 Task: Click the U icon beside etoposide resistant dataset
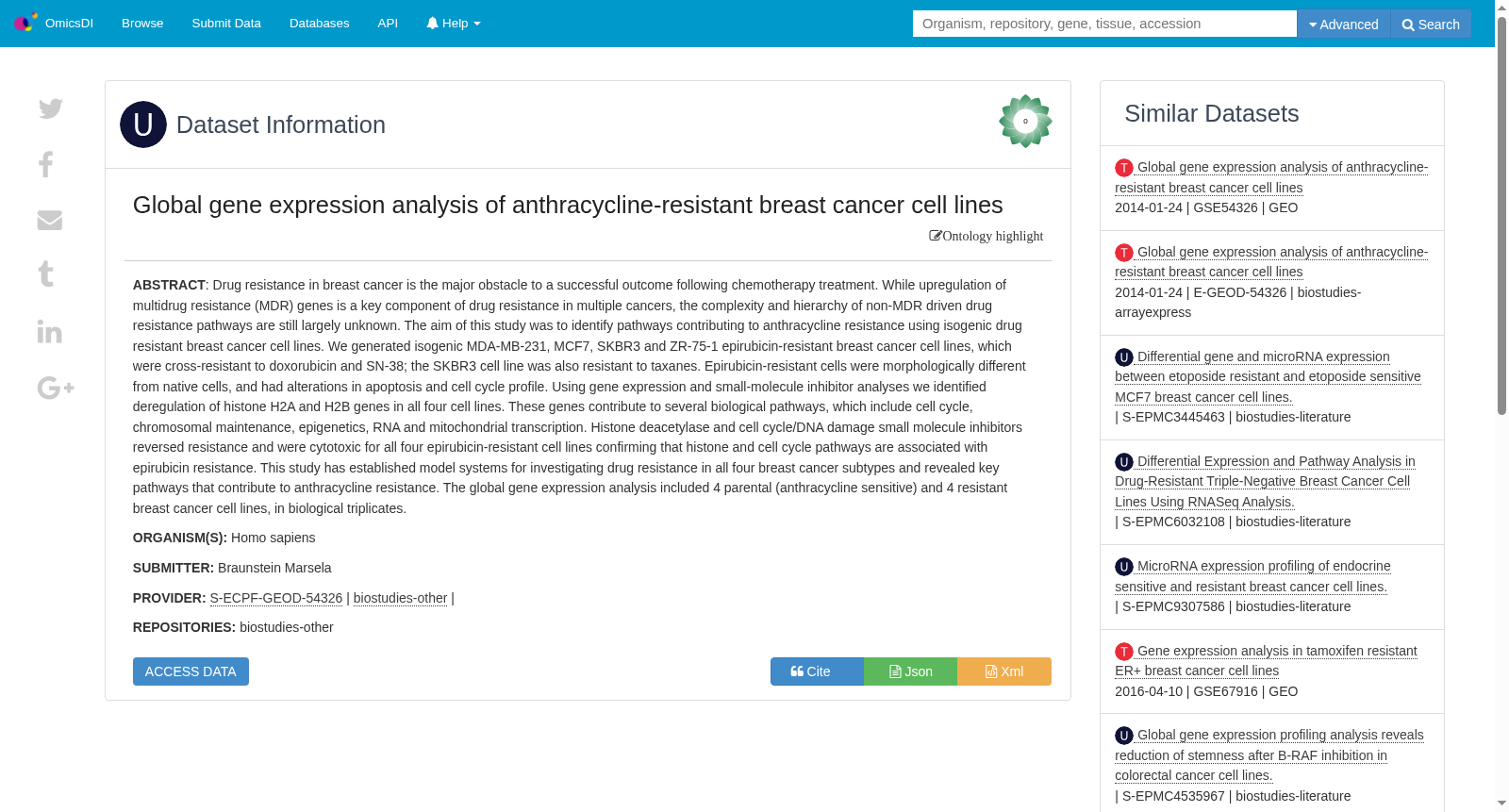(x=1124, y=357)
